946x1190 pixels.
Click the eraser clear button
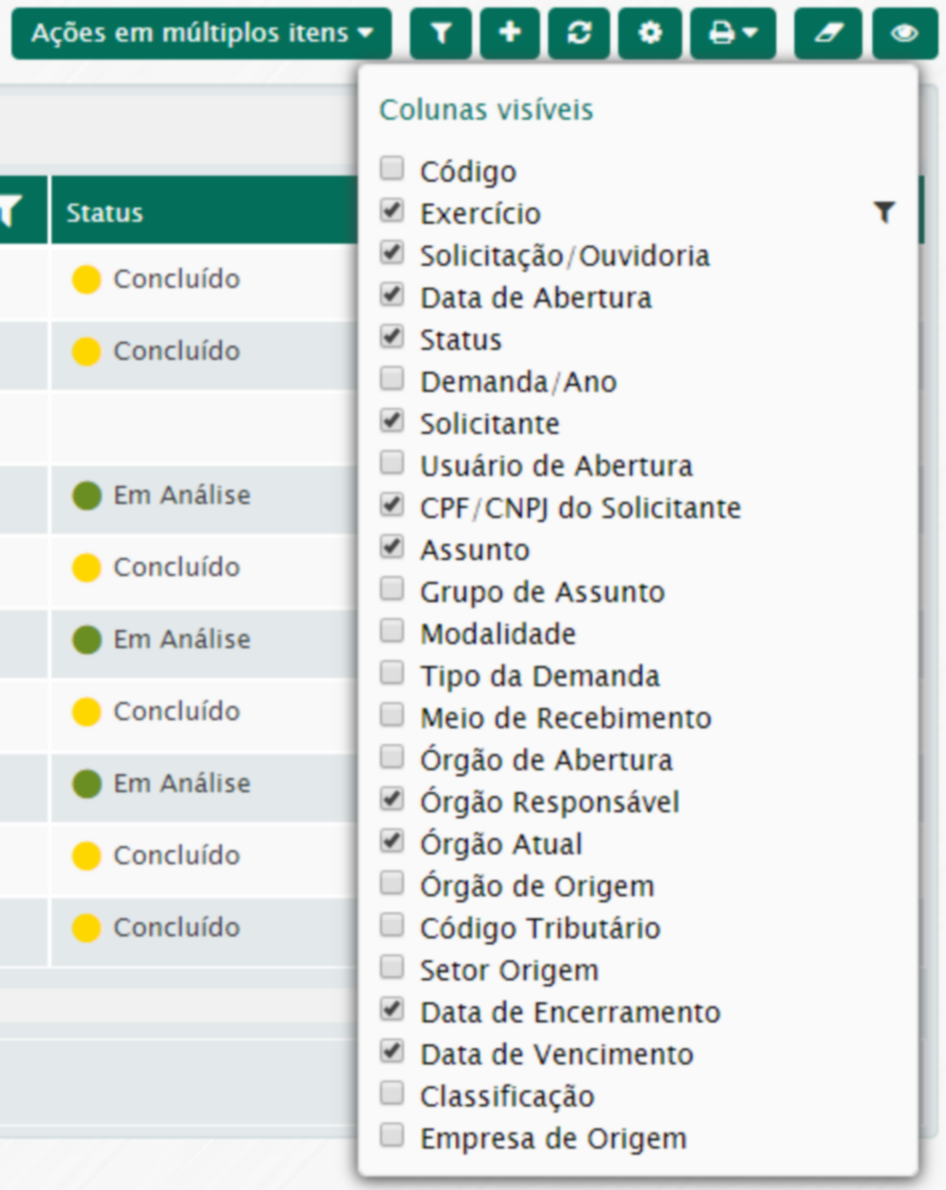point(828,33)
